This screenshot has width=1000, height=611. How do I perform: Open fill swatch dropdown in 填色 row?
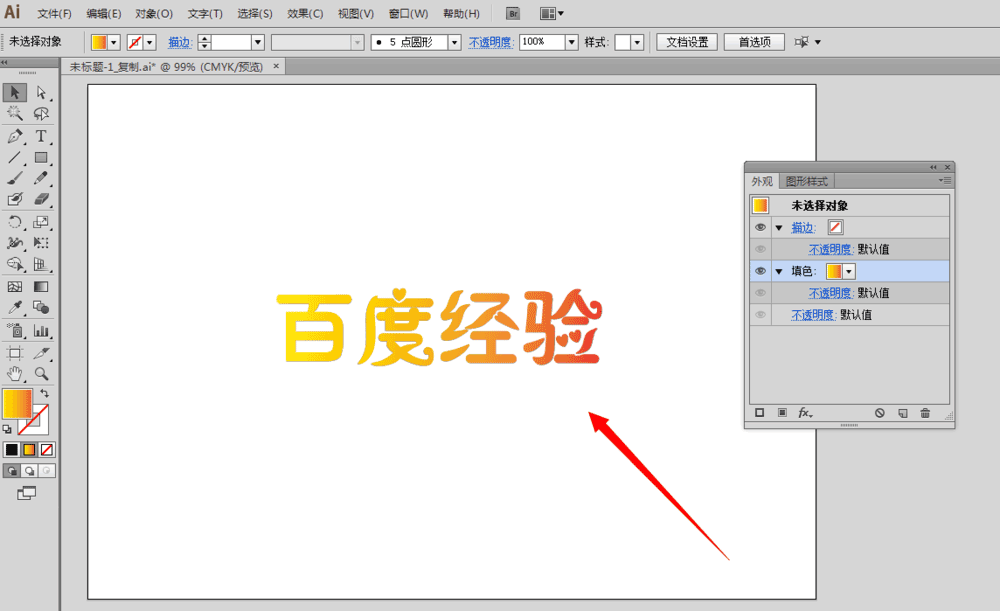[849, 271]
